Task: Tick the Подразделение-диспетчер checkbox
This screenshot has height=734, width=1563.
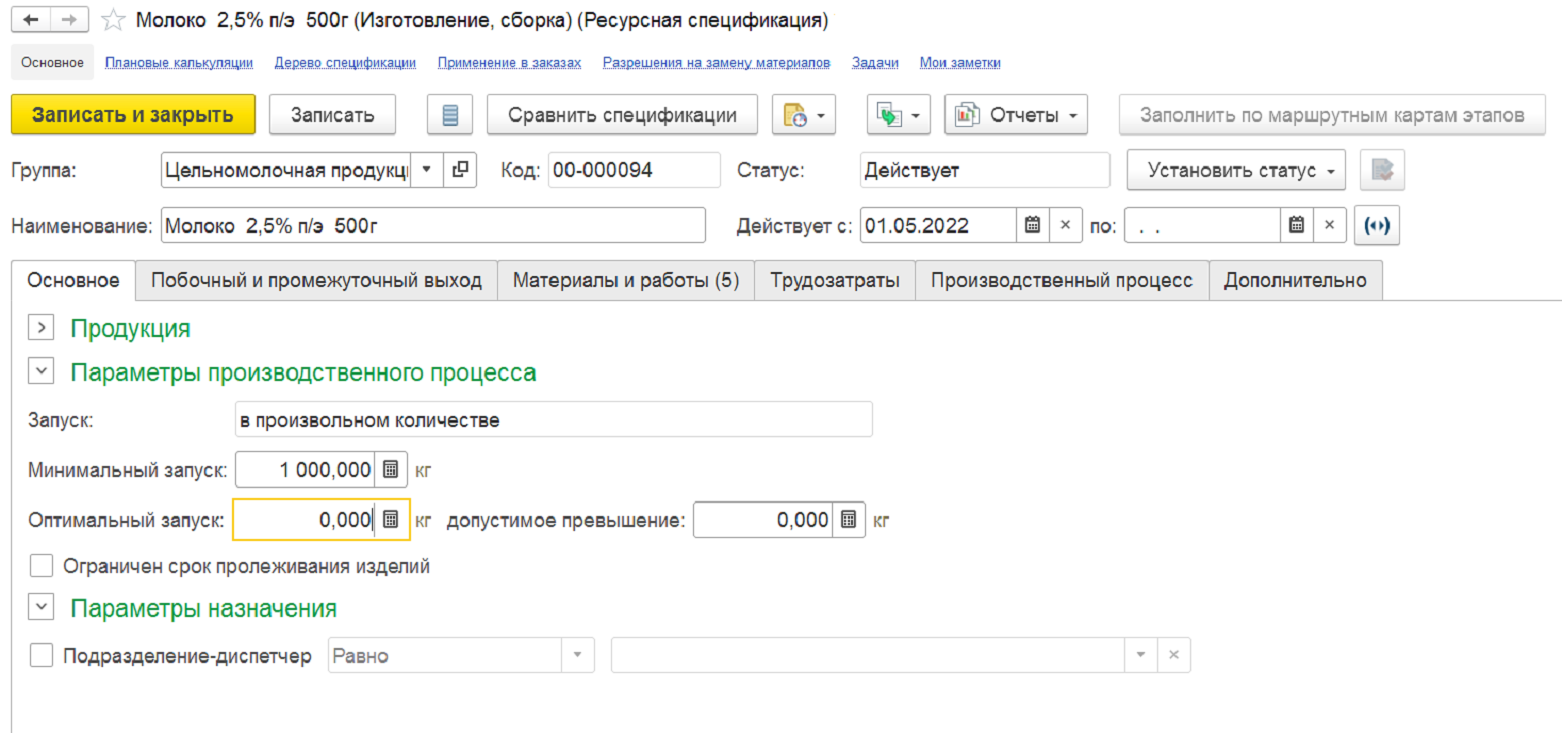Action: [x=41, y=656]
